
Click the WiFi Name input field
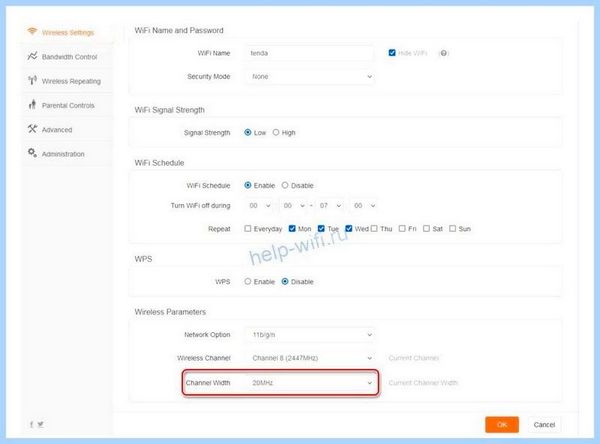point(310,53)
